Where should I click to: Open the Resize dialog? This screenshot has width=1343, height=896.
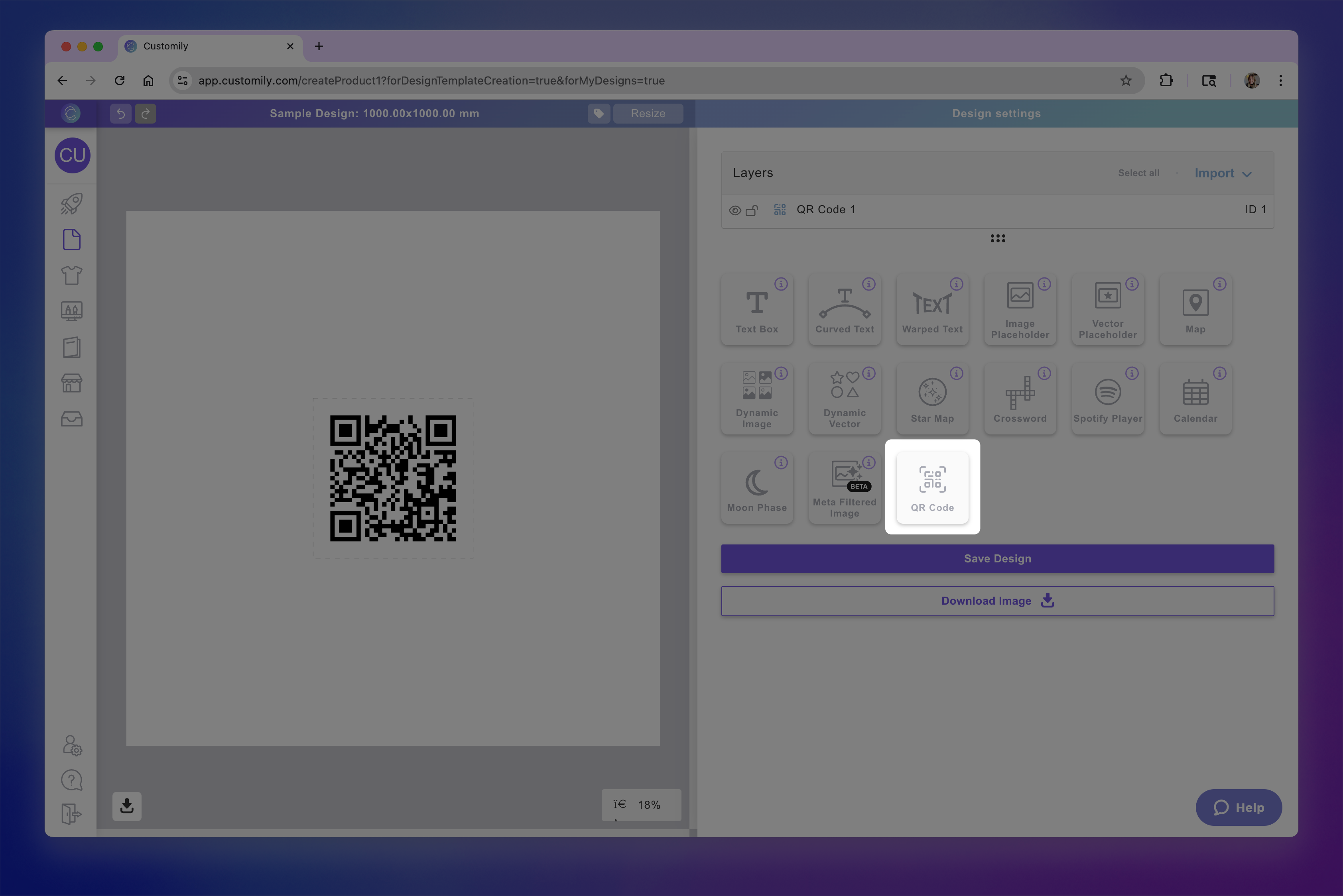(648, 113)
